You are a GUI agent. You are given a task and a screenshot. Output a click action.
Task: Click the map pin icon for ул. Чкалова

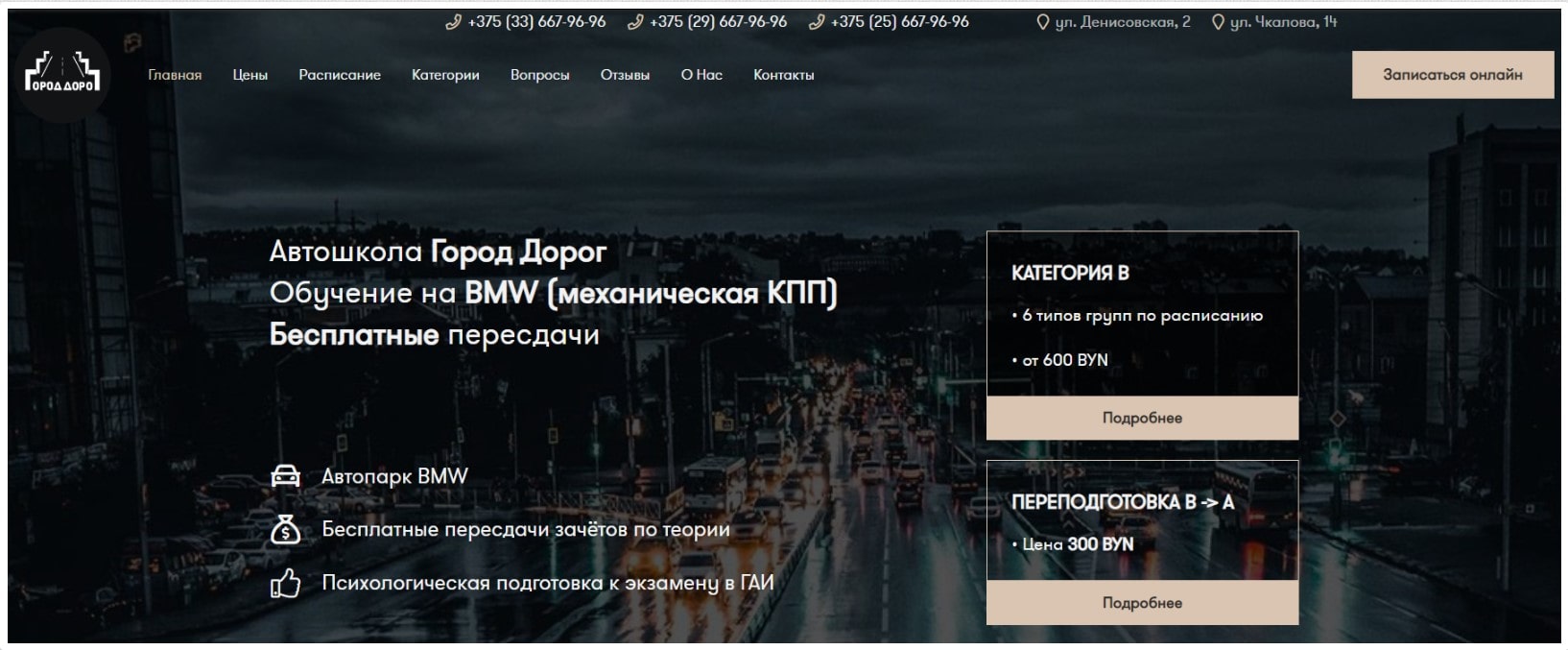pyautogui.click(x=1218, y=22)
